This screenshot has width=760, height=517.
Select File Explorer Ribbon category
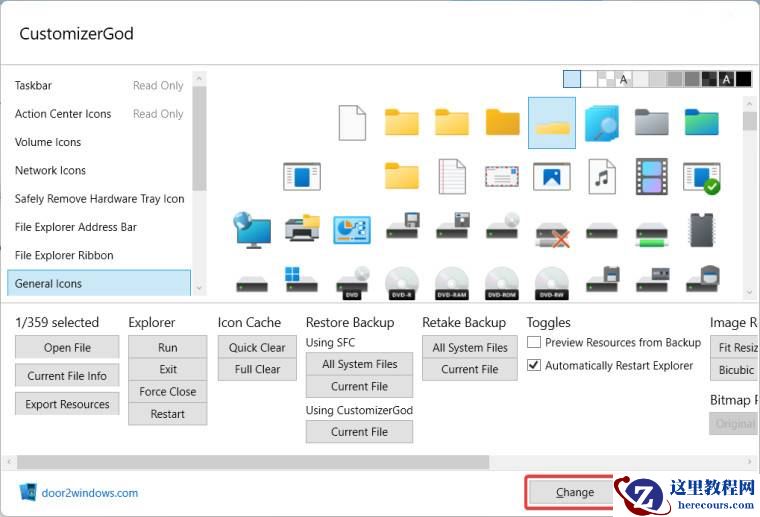coord(99,255)
